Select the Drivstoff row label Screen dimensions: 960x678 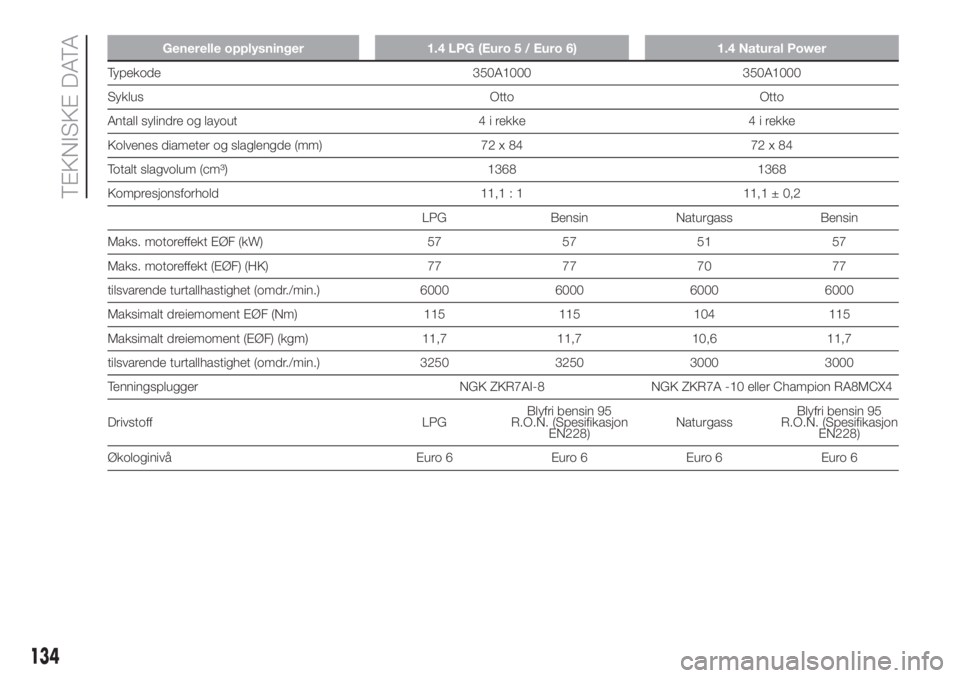[130, 423]
